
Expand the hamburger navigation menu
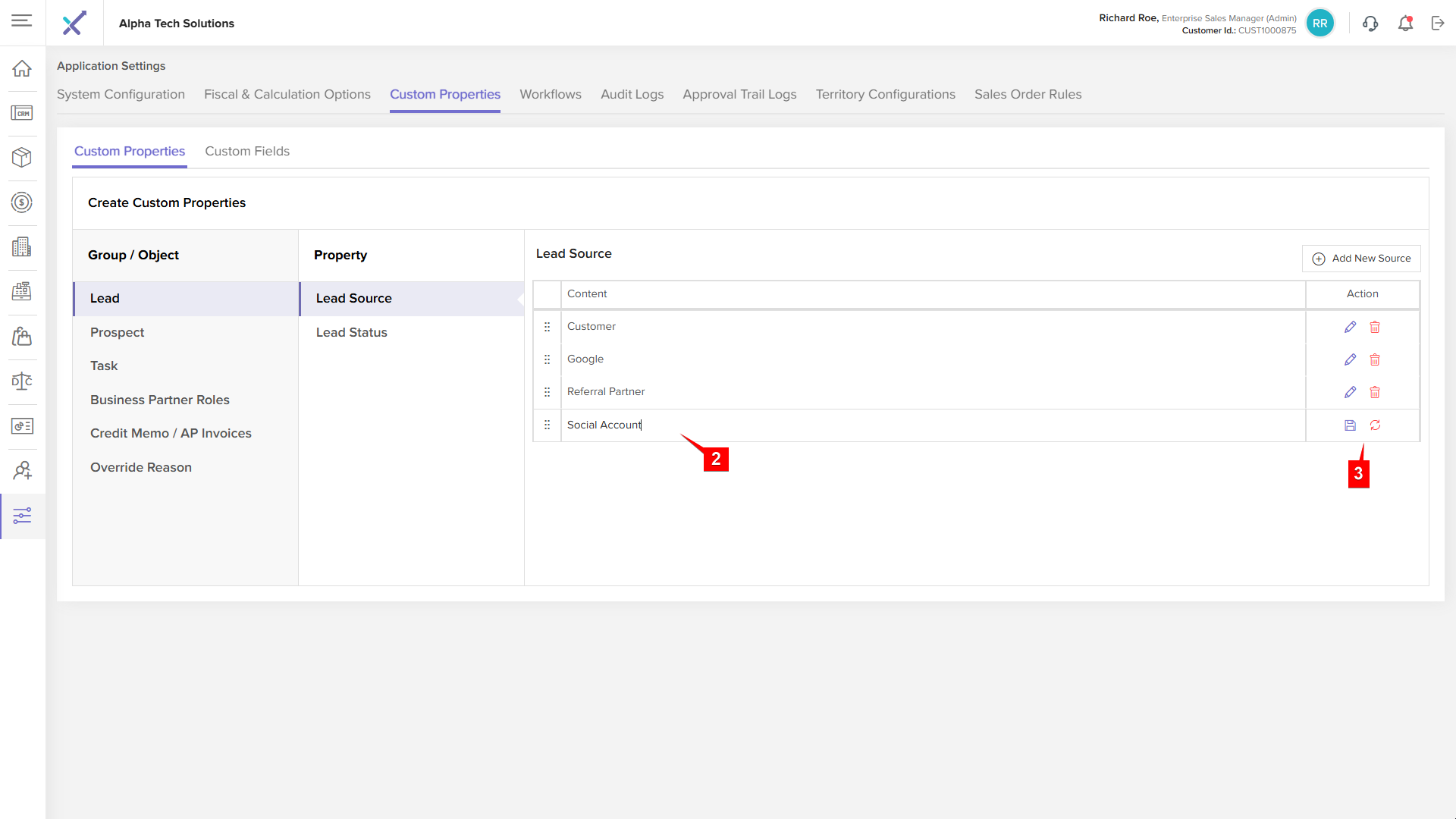pyautogui.click(x=22, y=20)
